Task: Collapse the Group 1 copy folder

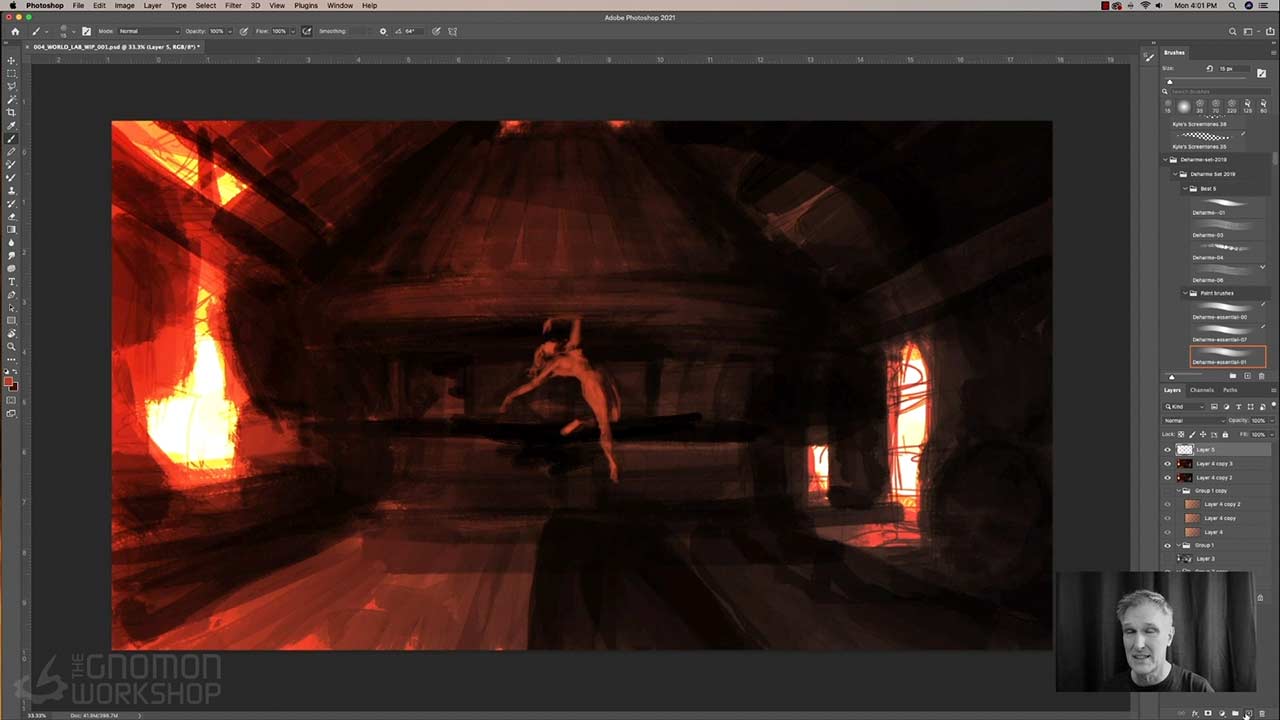Action: pyautogui.click(x=1177, y=491)
